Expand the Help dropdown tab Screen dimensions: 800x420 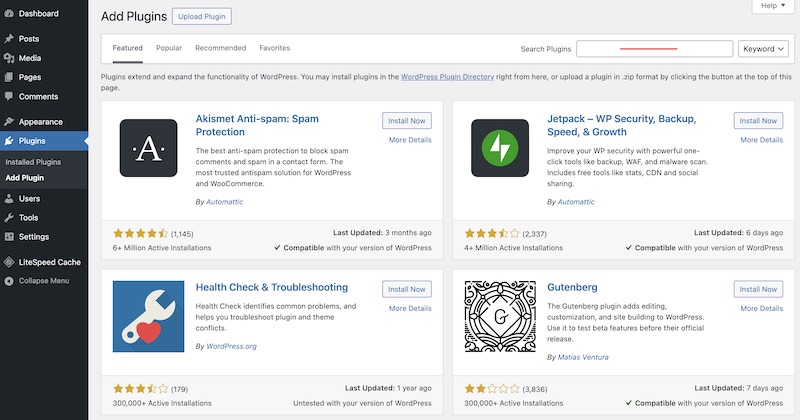[773, 6]
